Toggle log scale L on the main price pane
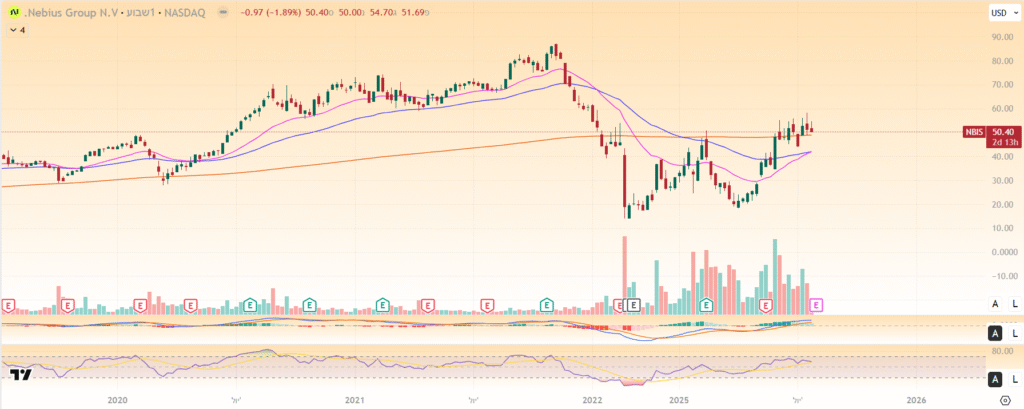The image size is (1024, 409). coord(1014,303)
